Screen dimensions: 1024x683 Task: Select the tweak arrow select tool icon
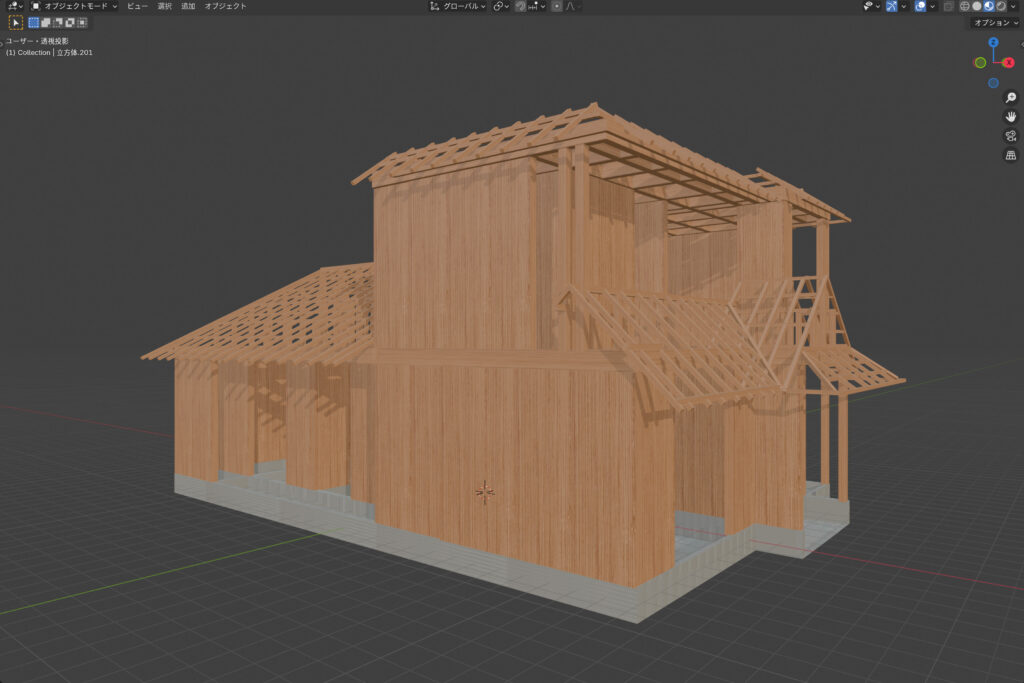tap(16, 22)
